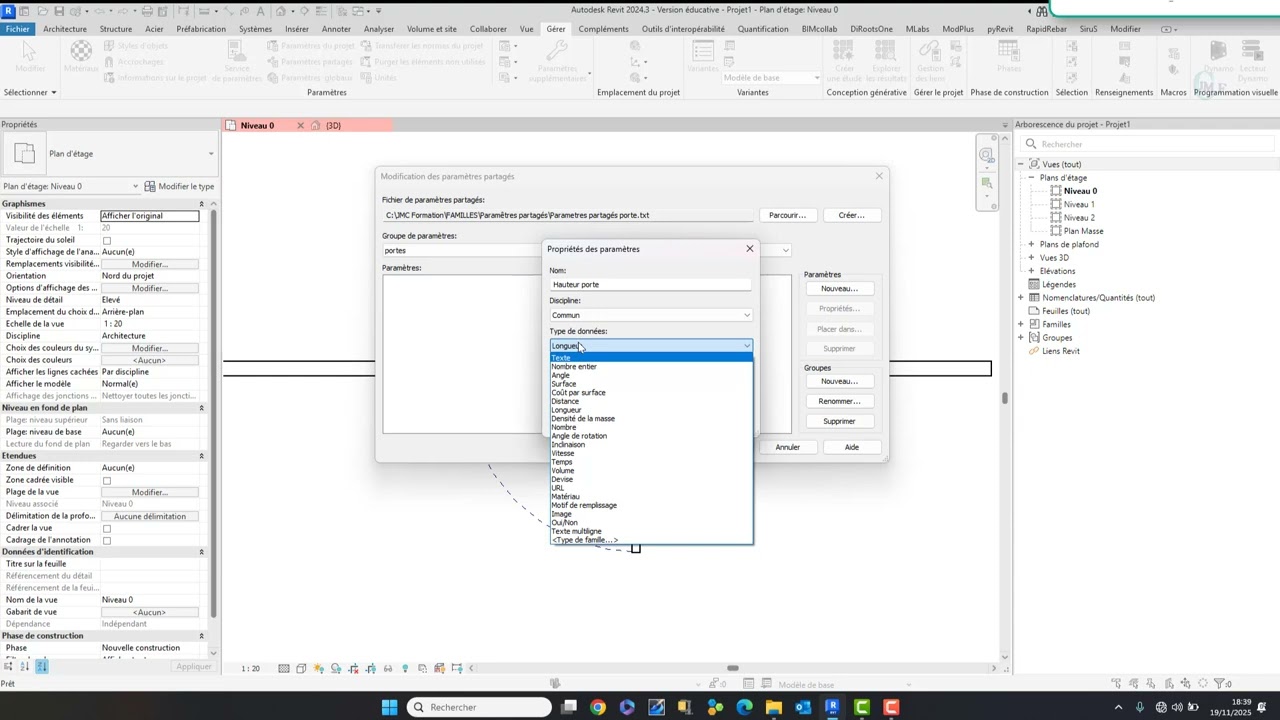This screenshot has height=720, width=1280.
Task: Open the Structure ribbon tab
Action: point(116,29)
